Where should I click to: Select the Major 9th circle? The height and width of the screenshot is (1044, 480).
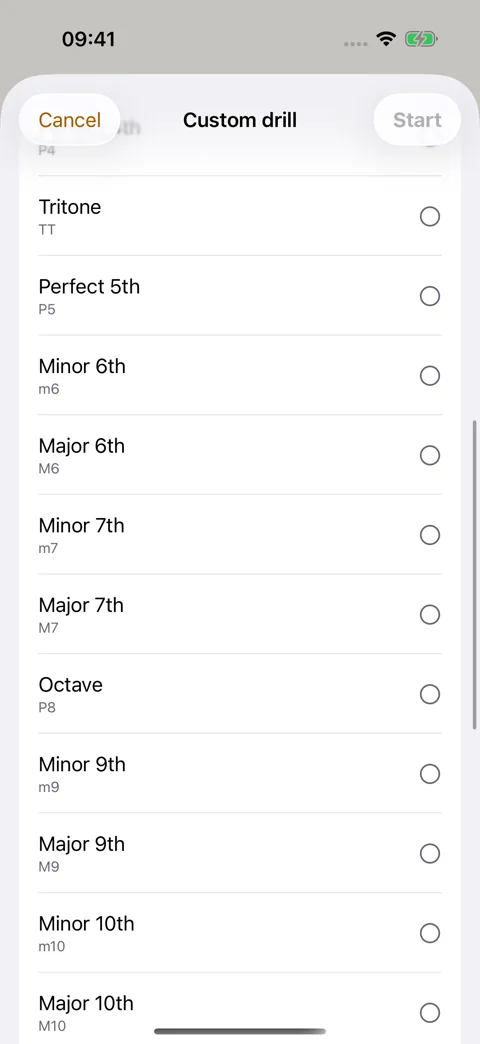pos(430,854)
